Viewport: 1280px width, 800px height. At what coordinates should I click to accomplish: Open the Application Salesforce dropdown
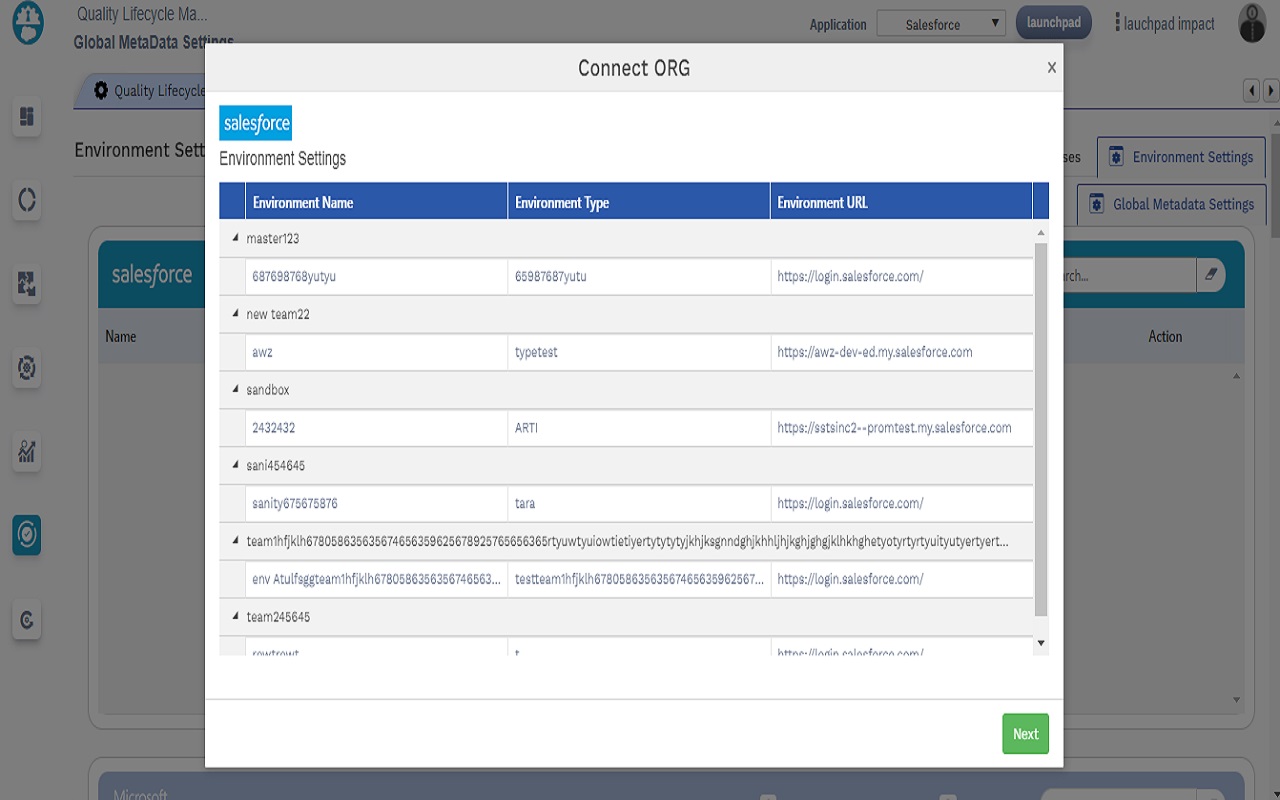[x=941, y=24]
